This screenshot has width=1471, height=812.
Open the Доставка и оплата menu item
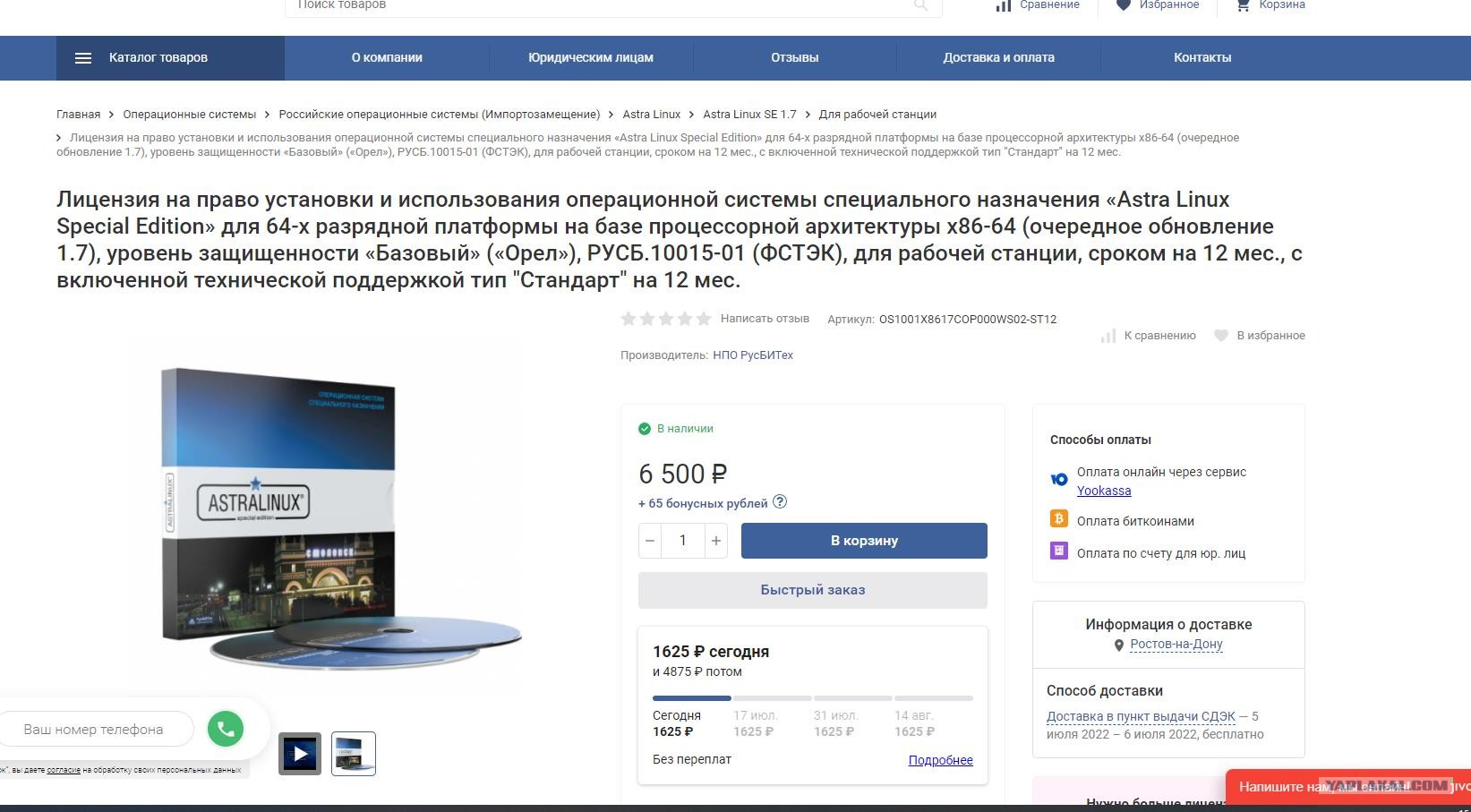tap(998, 58)
